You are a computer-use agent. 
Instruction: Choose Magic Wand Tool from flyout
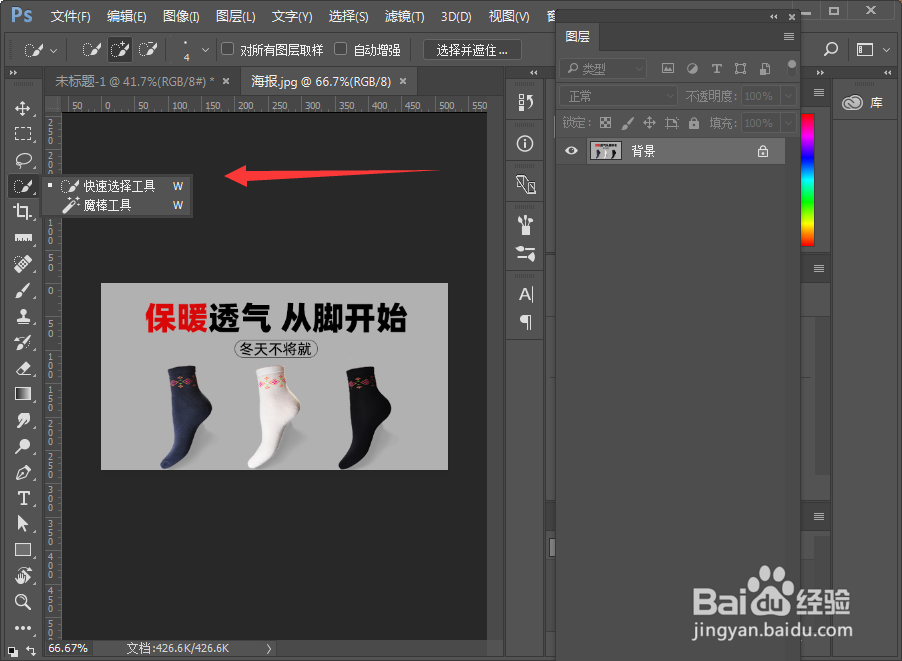tap(117, 205)
